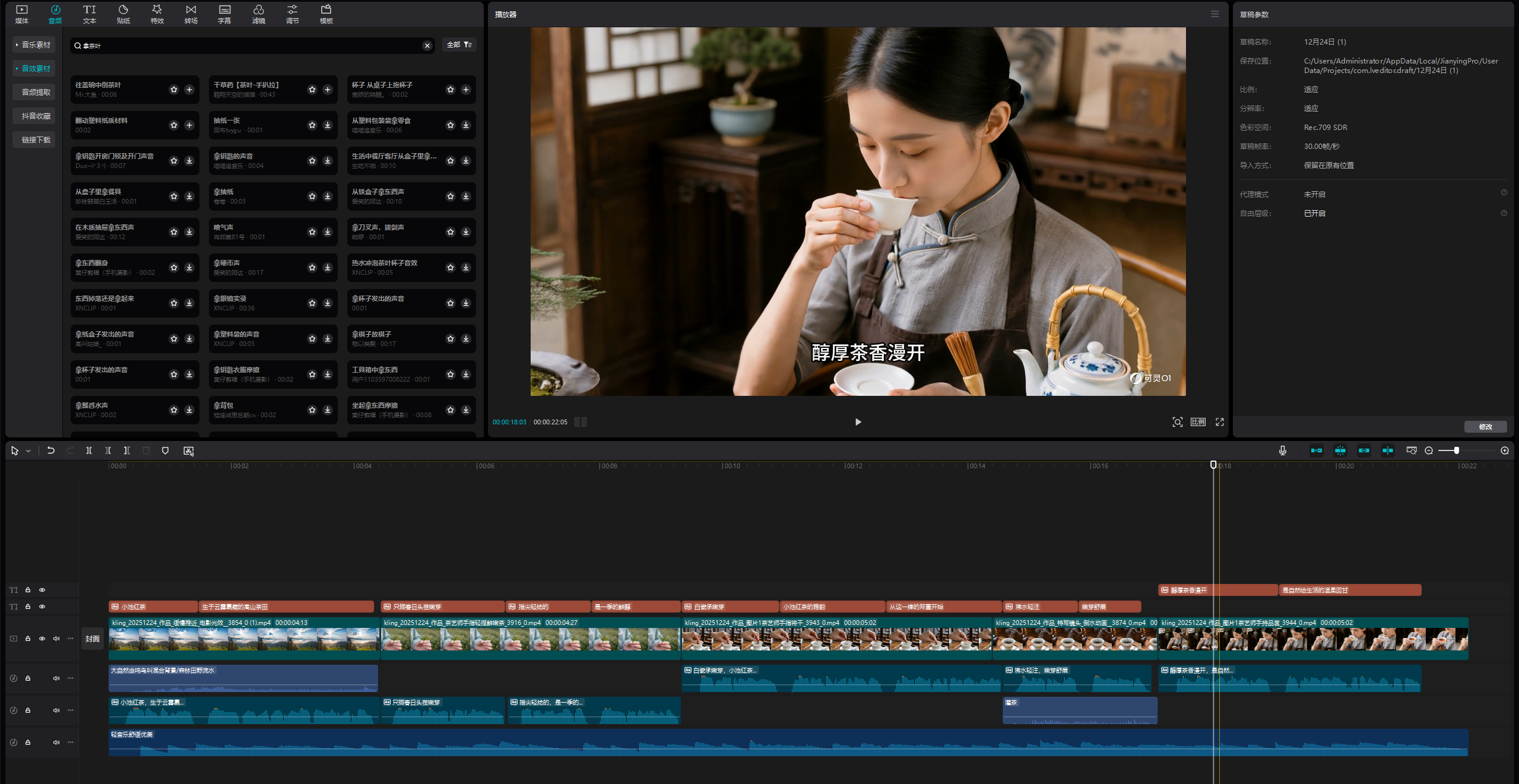Play the video in the player
Viewport: 1519px width, 784px height.
(x=858, y=422)
